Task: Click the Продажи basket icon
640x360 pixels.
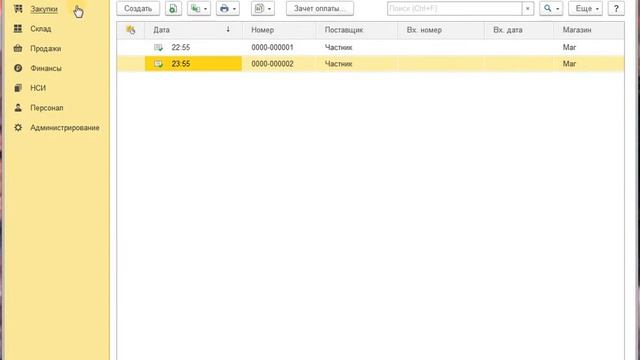Action: pyautogui.click(x=18, y=48)
